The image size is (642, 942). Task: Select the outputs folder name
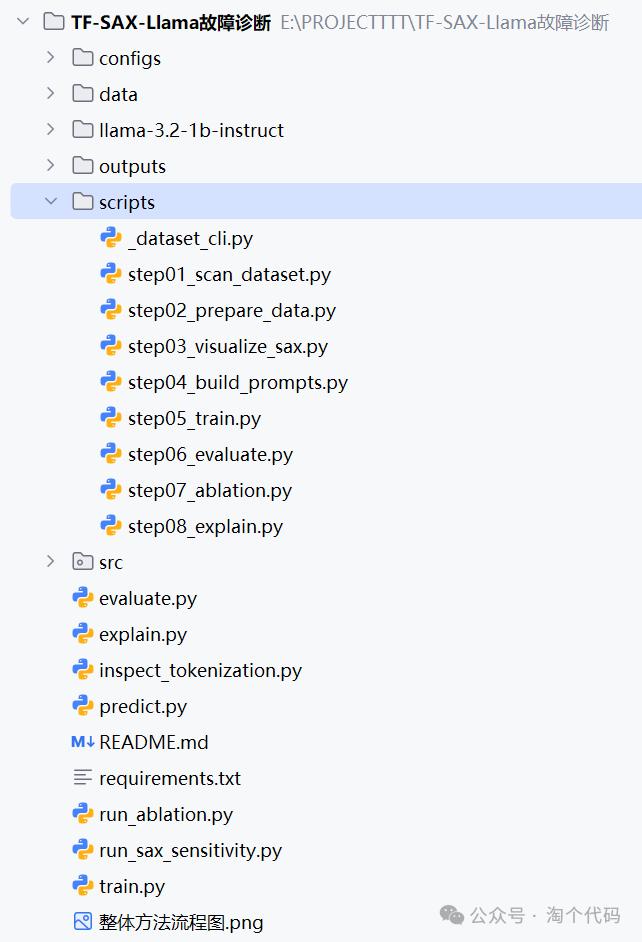coord(132,167)
